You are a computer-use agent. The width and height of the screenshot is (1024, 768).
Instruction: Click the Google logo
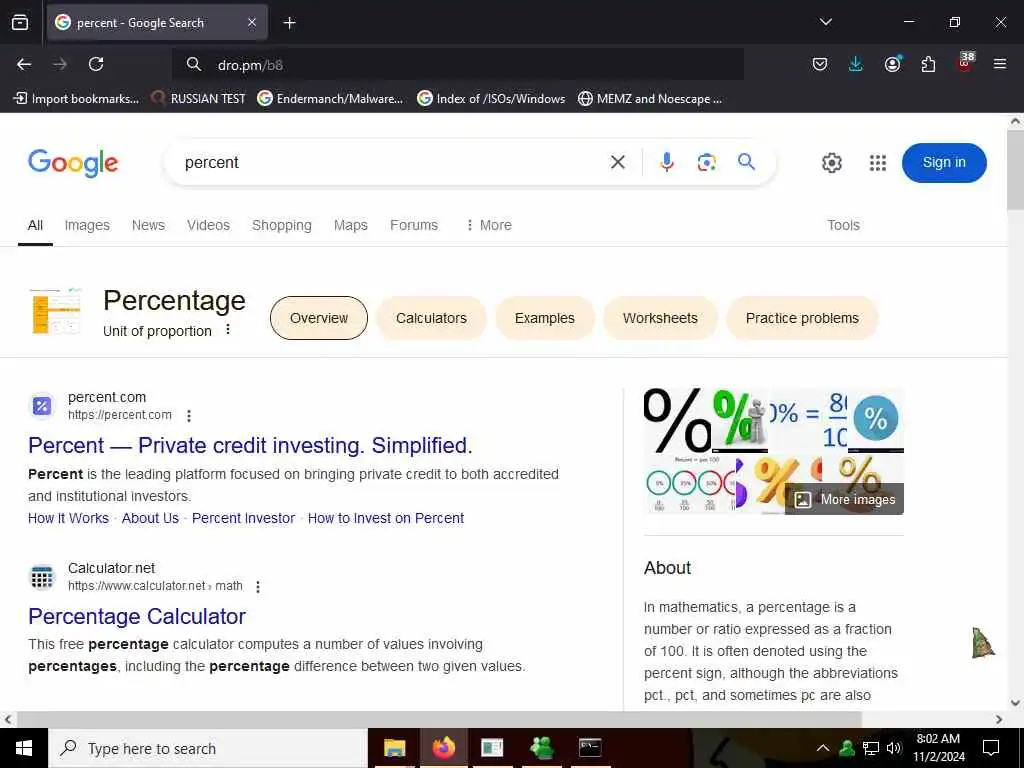(x=73, y=163)
